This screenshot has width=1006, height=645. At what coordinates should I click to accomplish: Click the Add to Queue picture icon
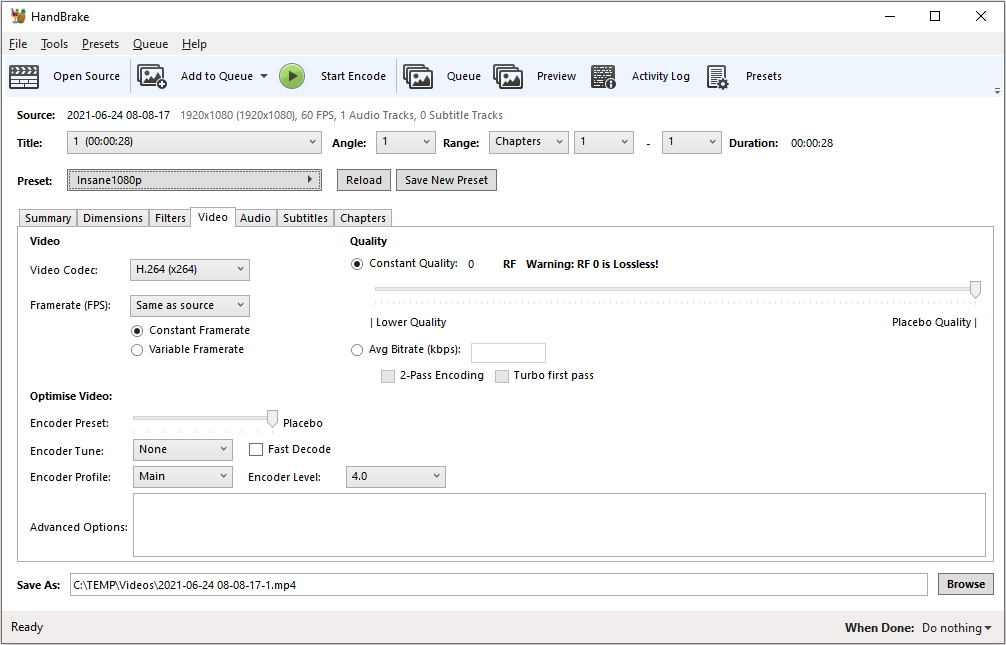pyautogui.click(x=152, y=76)
